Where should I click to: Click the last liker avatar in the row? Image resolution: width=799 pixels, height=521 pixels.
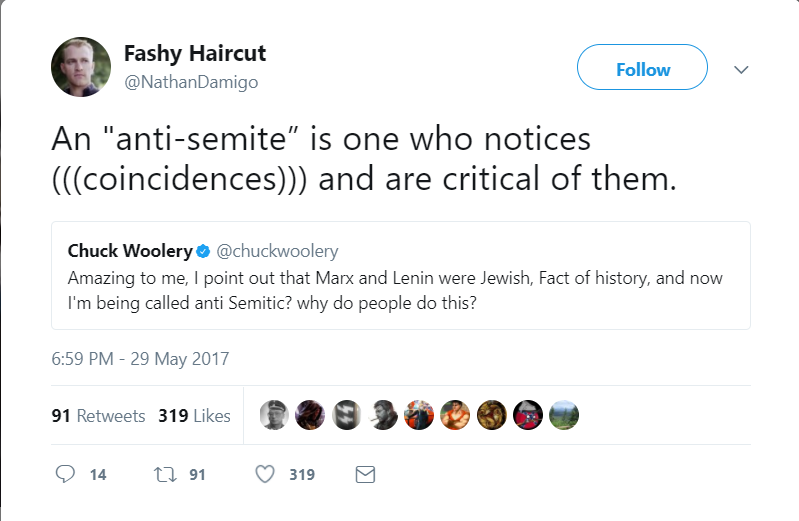[x=564, y=415]
